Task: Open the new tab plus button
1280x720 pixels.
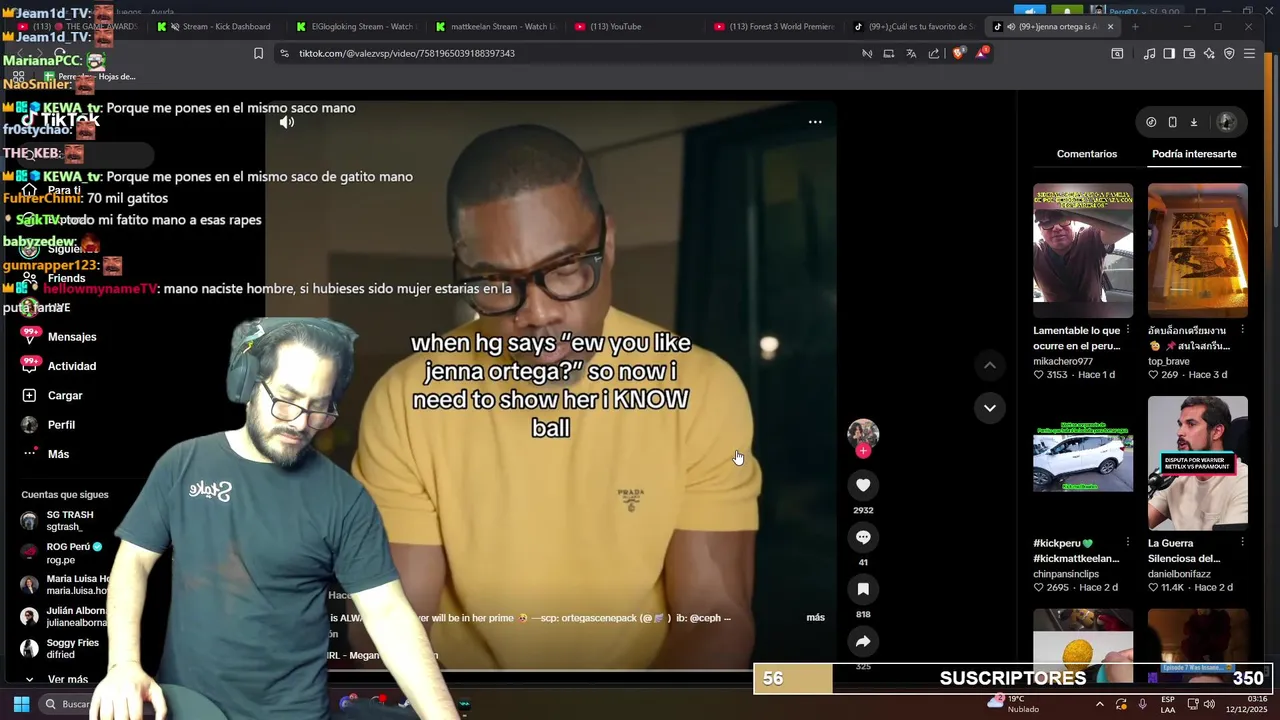Action: click(x=1134, y=26)
